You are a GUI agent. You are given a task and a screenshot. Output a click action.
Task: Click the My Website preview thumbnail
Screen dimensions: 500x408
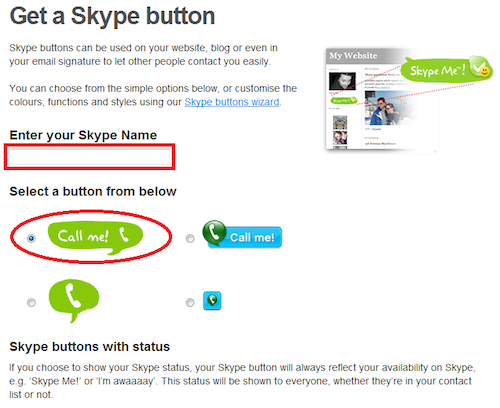pos(382,100)
